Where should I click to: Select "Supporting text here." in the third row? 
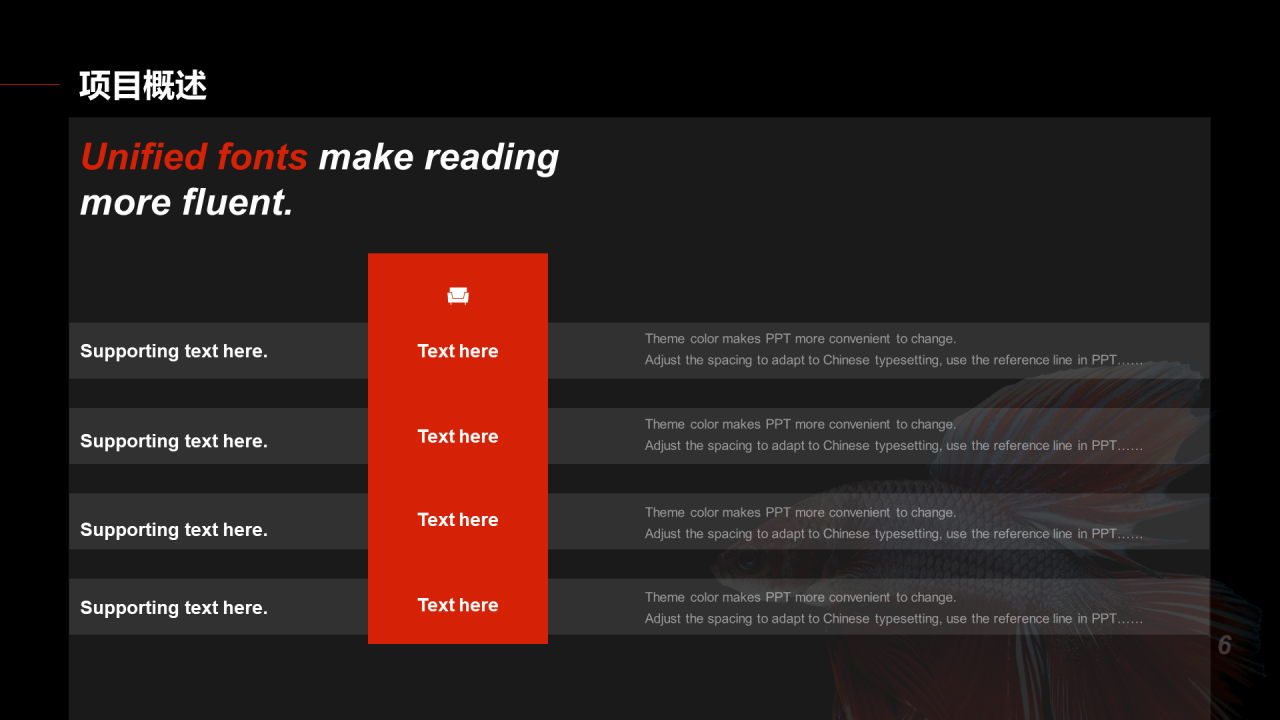point(174,530)
